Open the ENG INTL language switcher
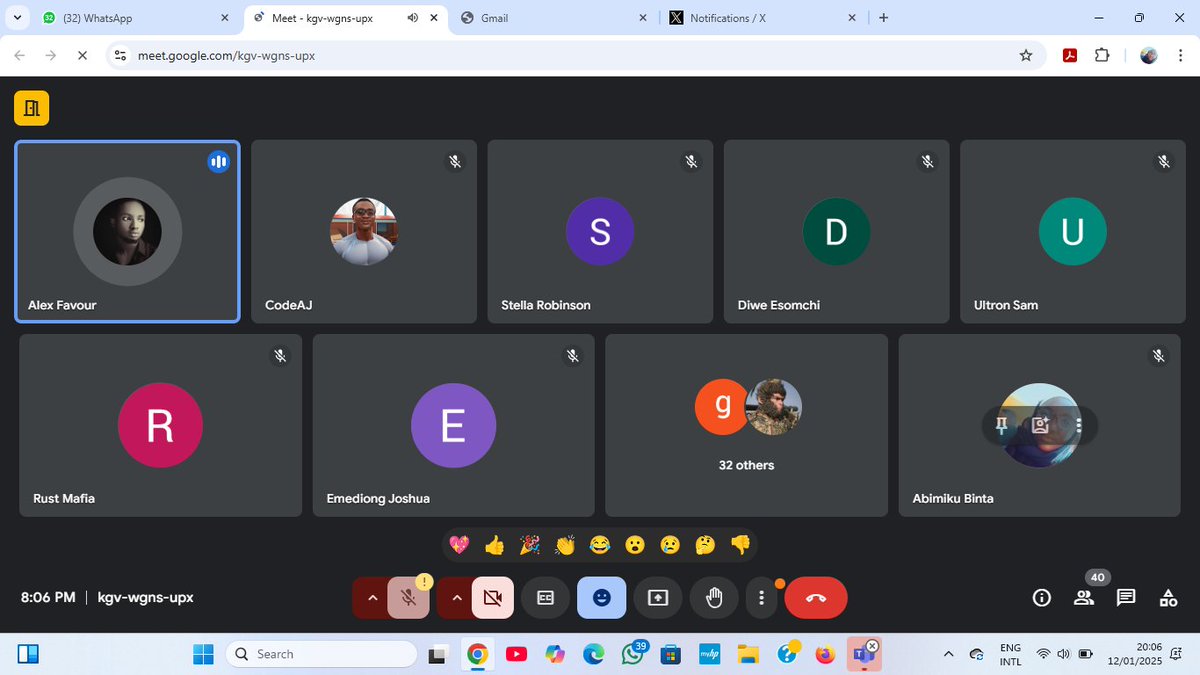This screenshot has height=675, width=1200. [x=1010, y=654]
